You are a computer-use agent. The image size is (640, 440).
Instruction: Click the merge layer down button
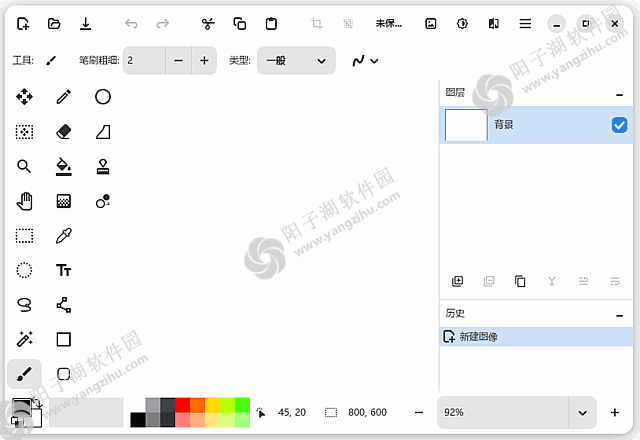pos(552,281)
